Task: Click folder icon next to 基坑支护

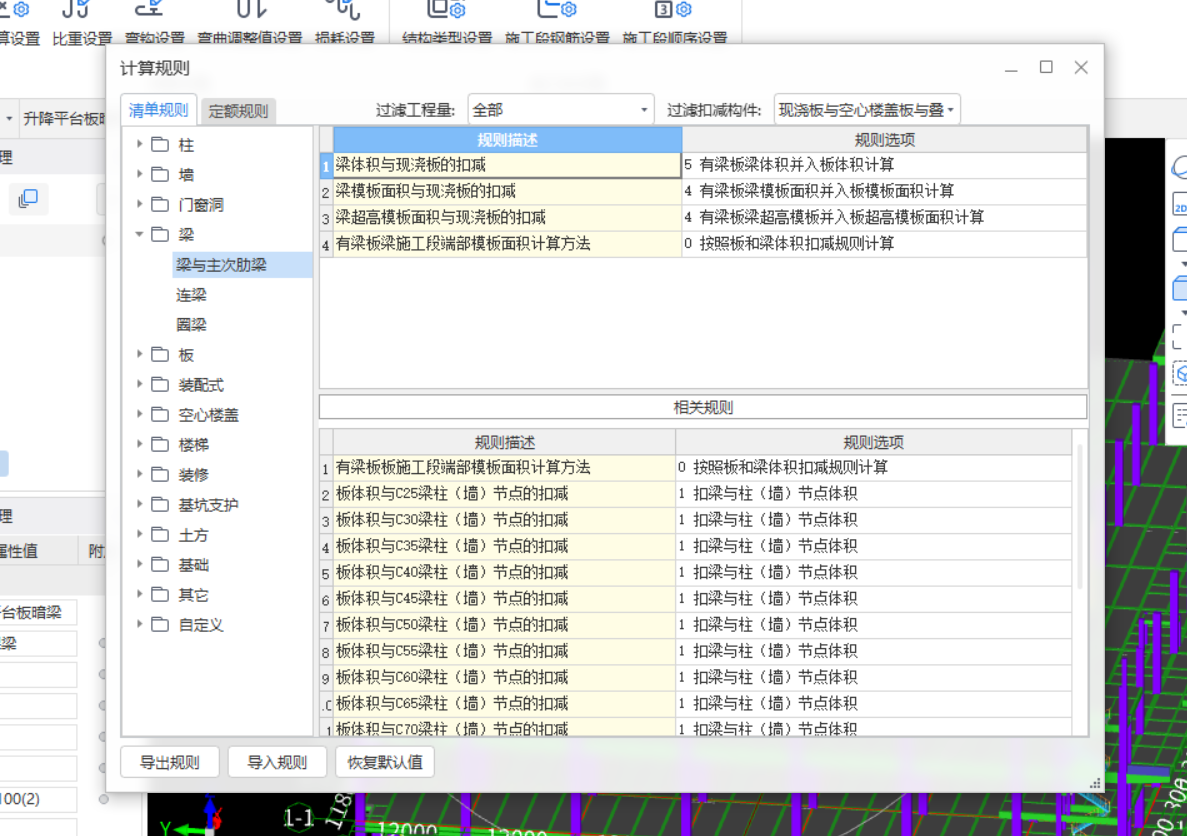Action: point(160,504)
